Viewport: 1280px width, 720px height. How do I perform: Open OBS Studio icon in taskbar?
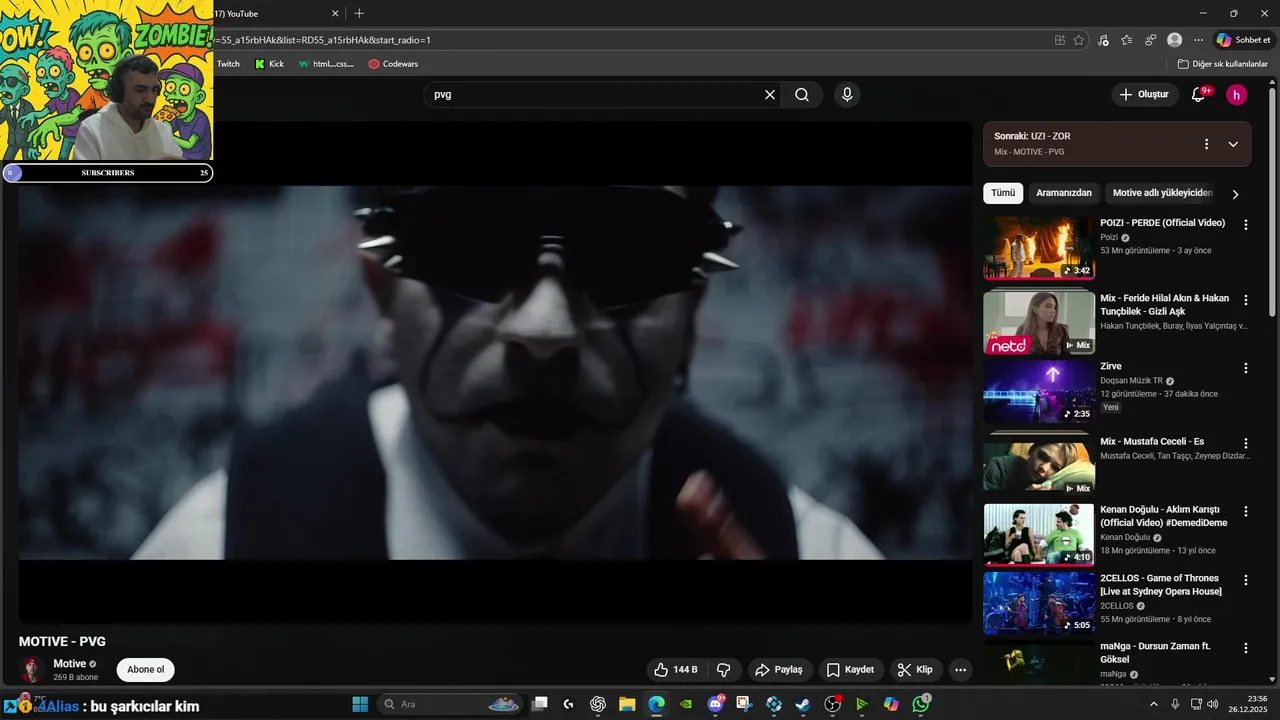pos(832,704)
